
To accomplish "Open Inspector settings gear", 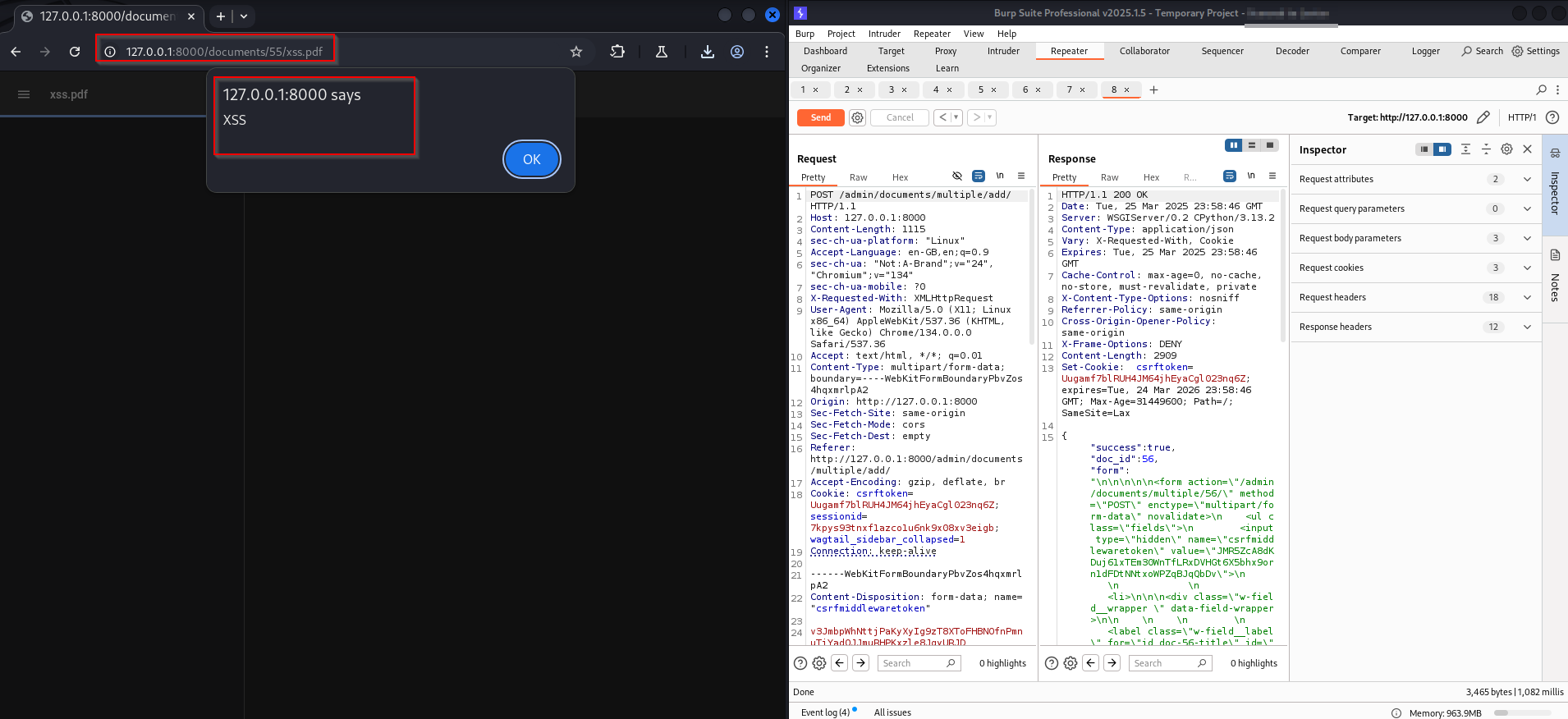I will point(1506,149).
